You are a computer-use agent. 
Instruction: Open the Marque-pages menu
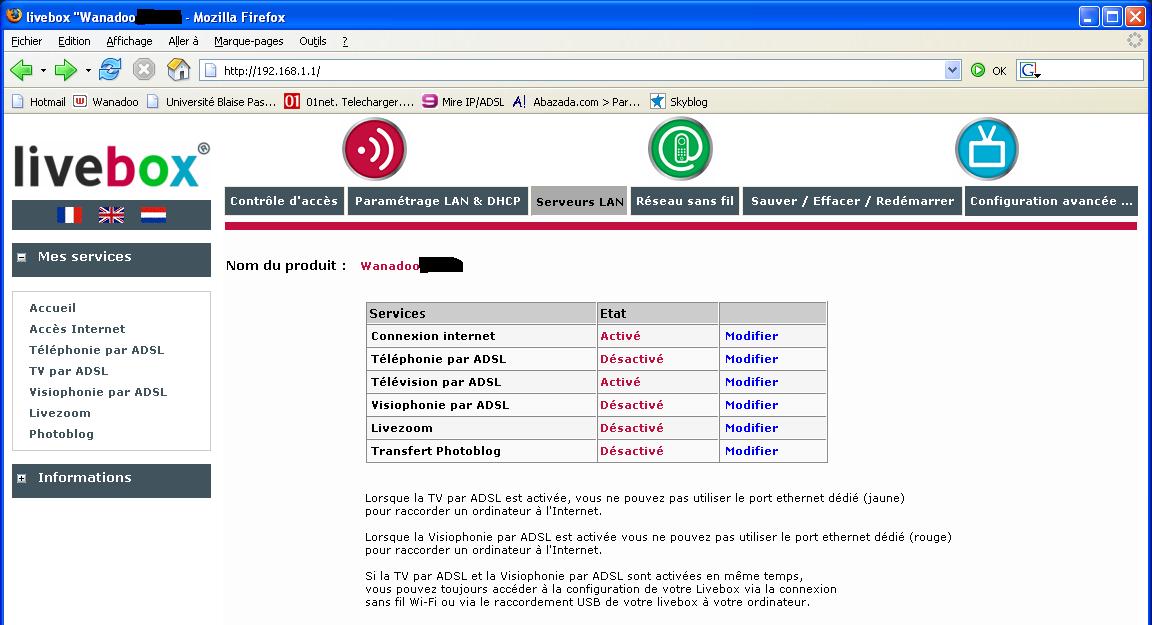248,41
